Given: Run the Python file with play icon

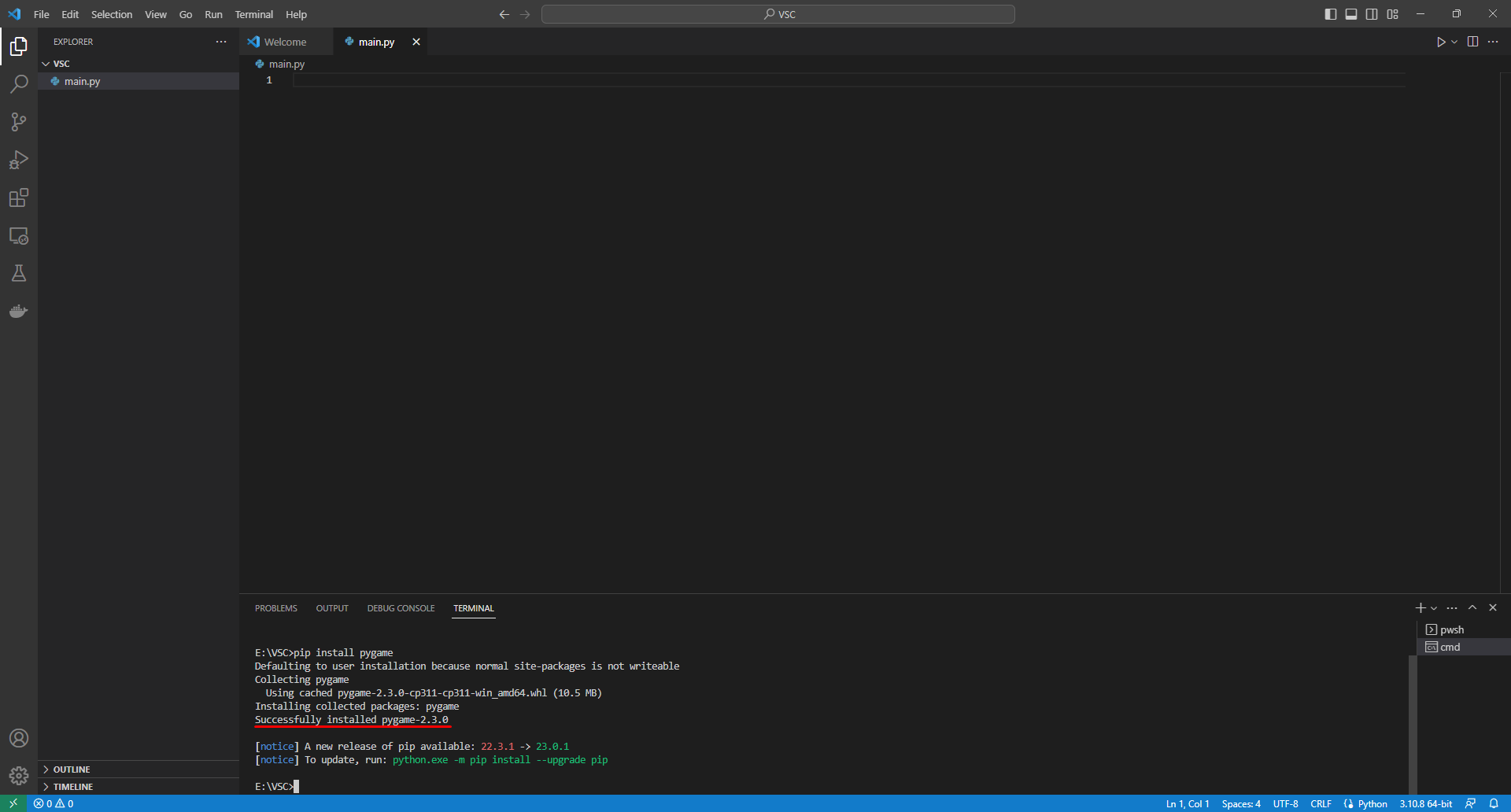Looking at the screenshot, I should [1440, 42].
